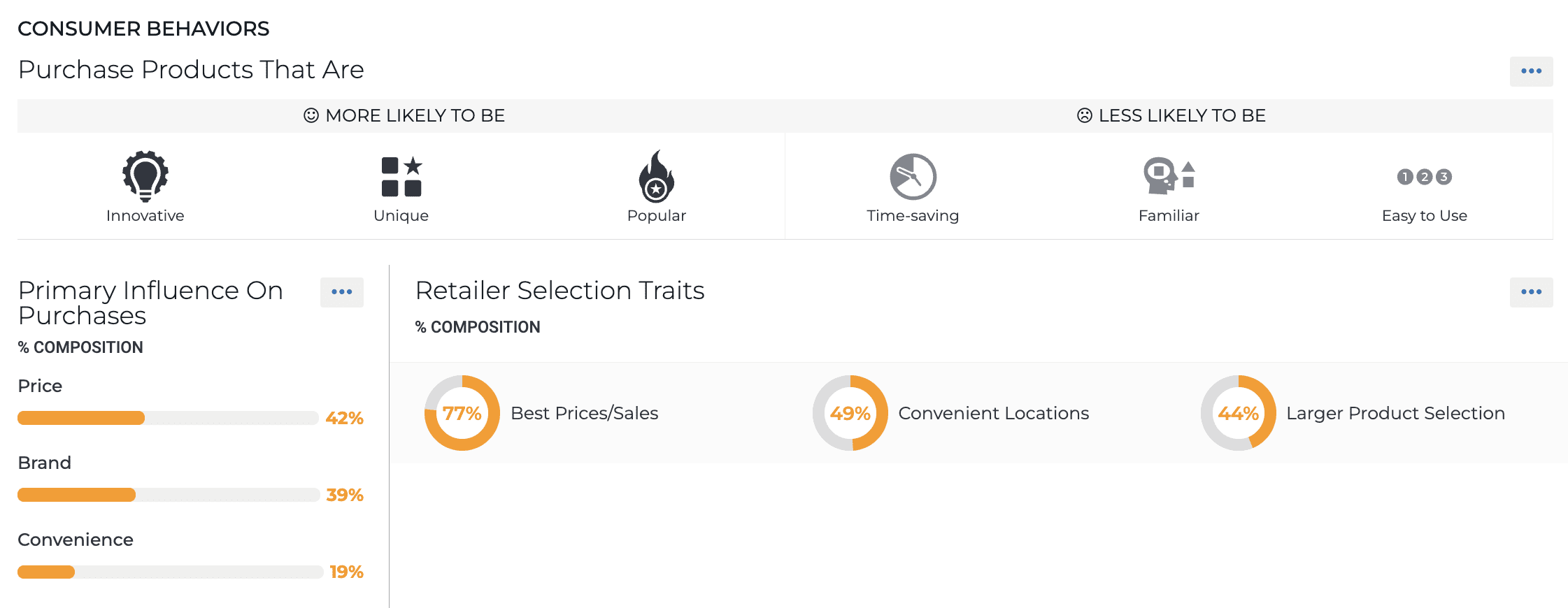This screenshot has height=608, width=1568.
Task: Click the 49% Convenient Locations donut chart
Action: pos(850,413)
